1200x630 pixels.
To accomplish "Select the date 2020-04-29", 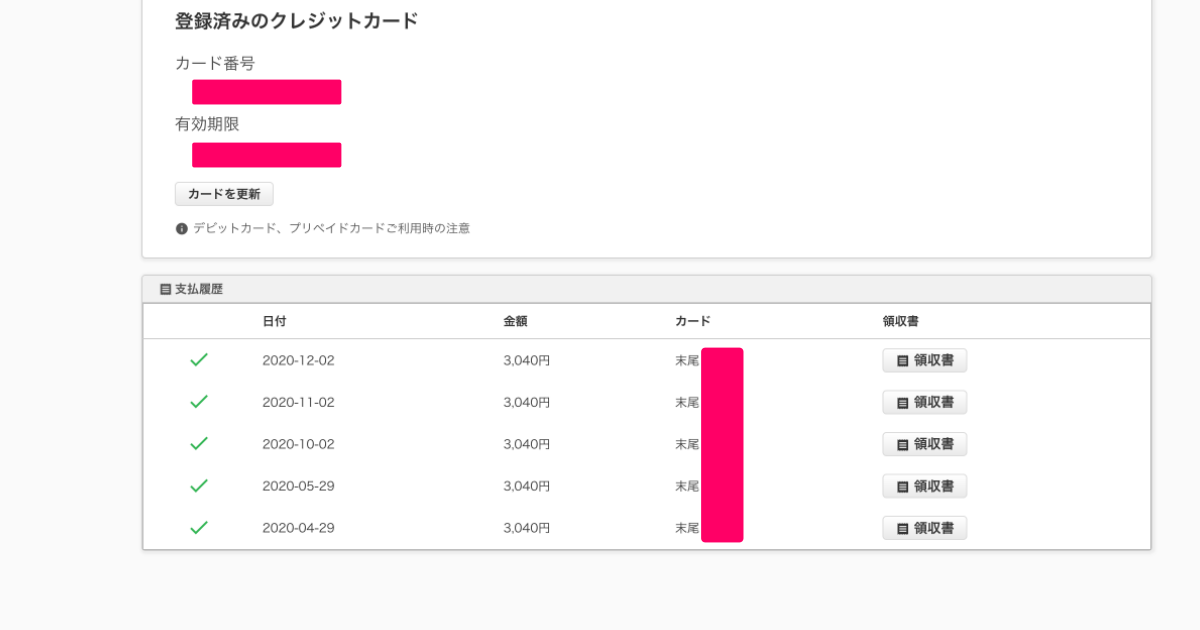I will [298, 529].
